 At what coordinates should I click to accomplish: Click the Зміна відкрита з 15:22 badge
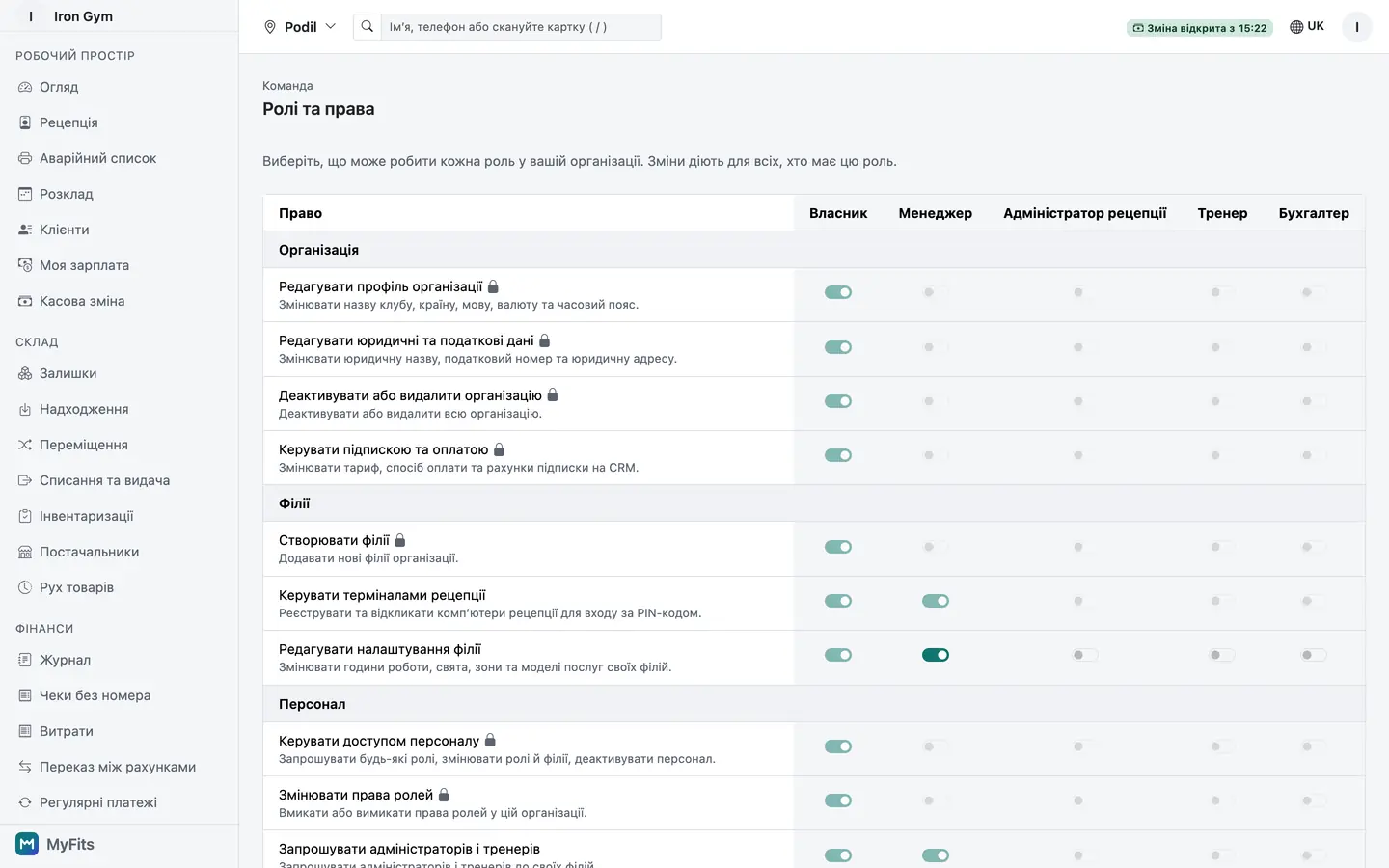coord(1200,28)
